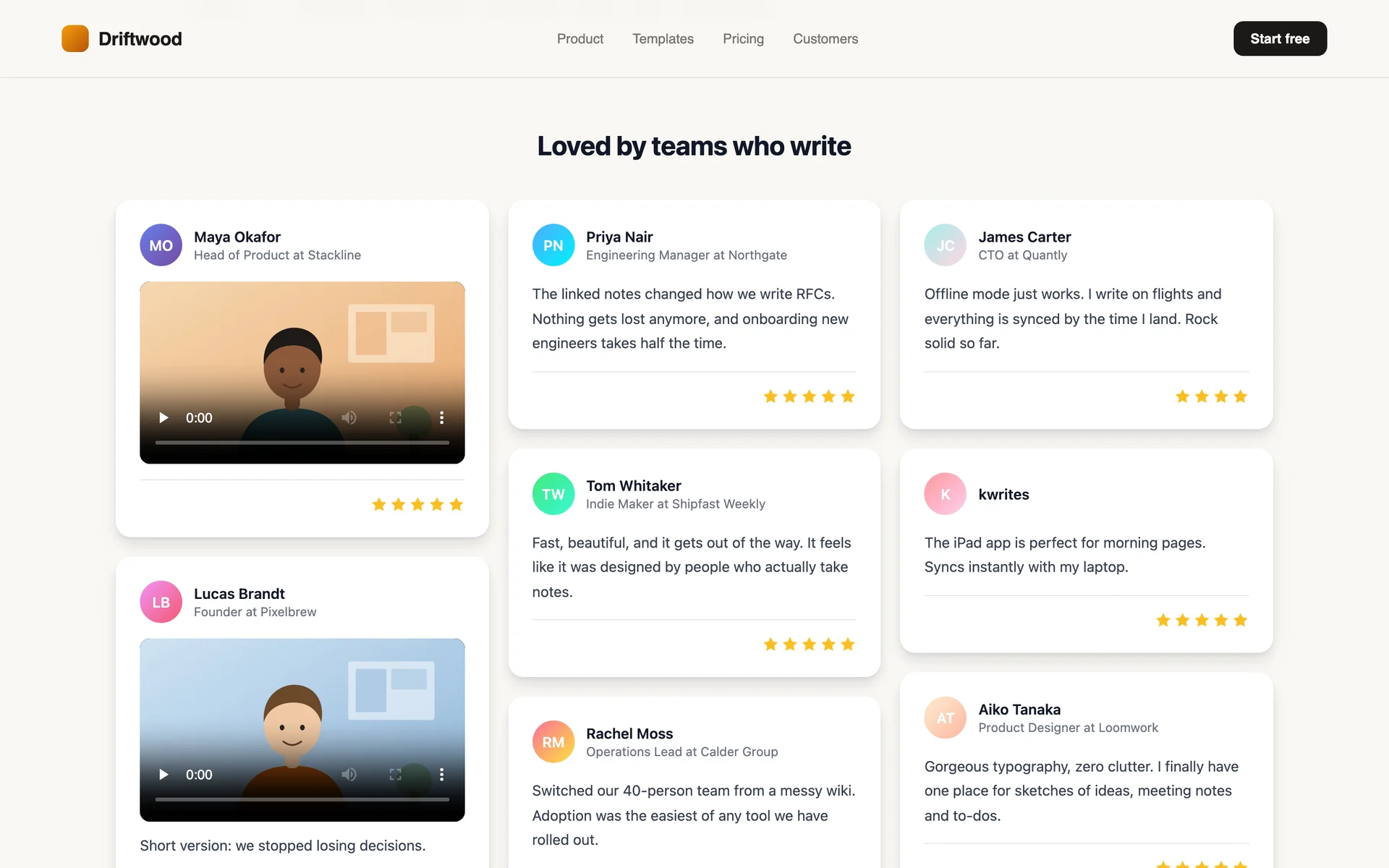Click the Start free button
The width and height of the screenshot is (1389, 868).
[1280, 38]
